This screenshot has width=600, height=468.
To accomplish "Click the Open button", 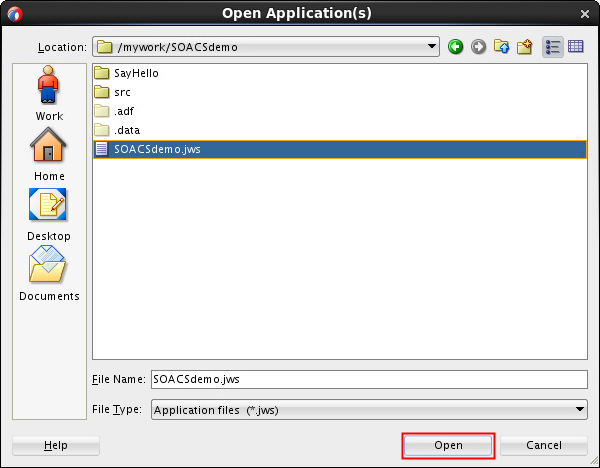I will click(448, 445).
